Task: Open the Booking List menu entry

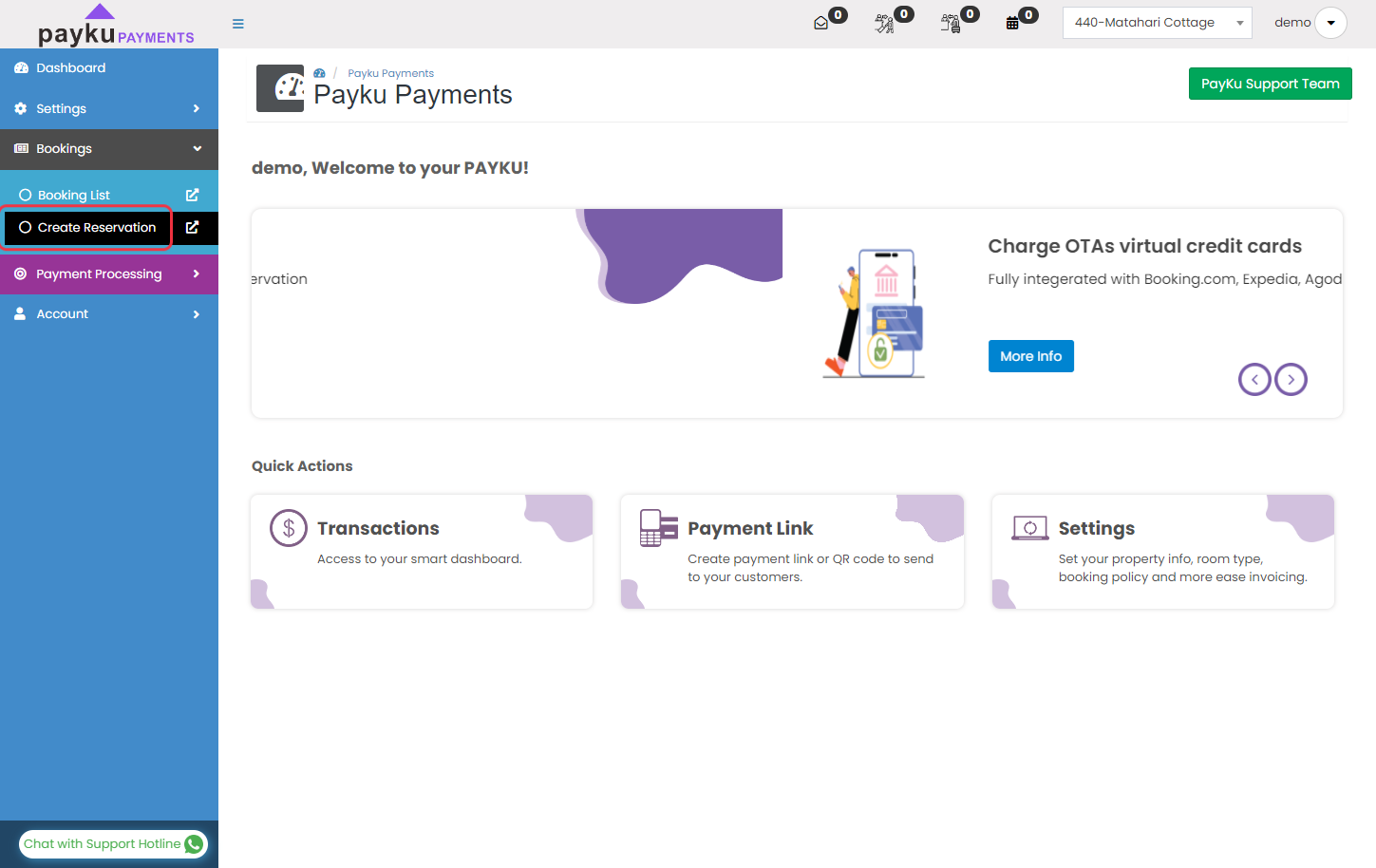Action: tap(74, 195)
